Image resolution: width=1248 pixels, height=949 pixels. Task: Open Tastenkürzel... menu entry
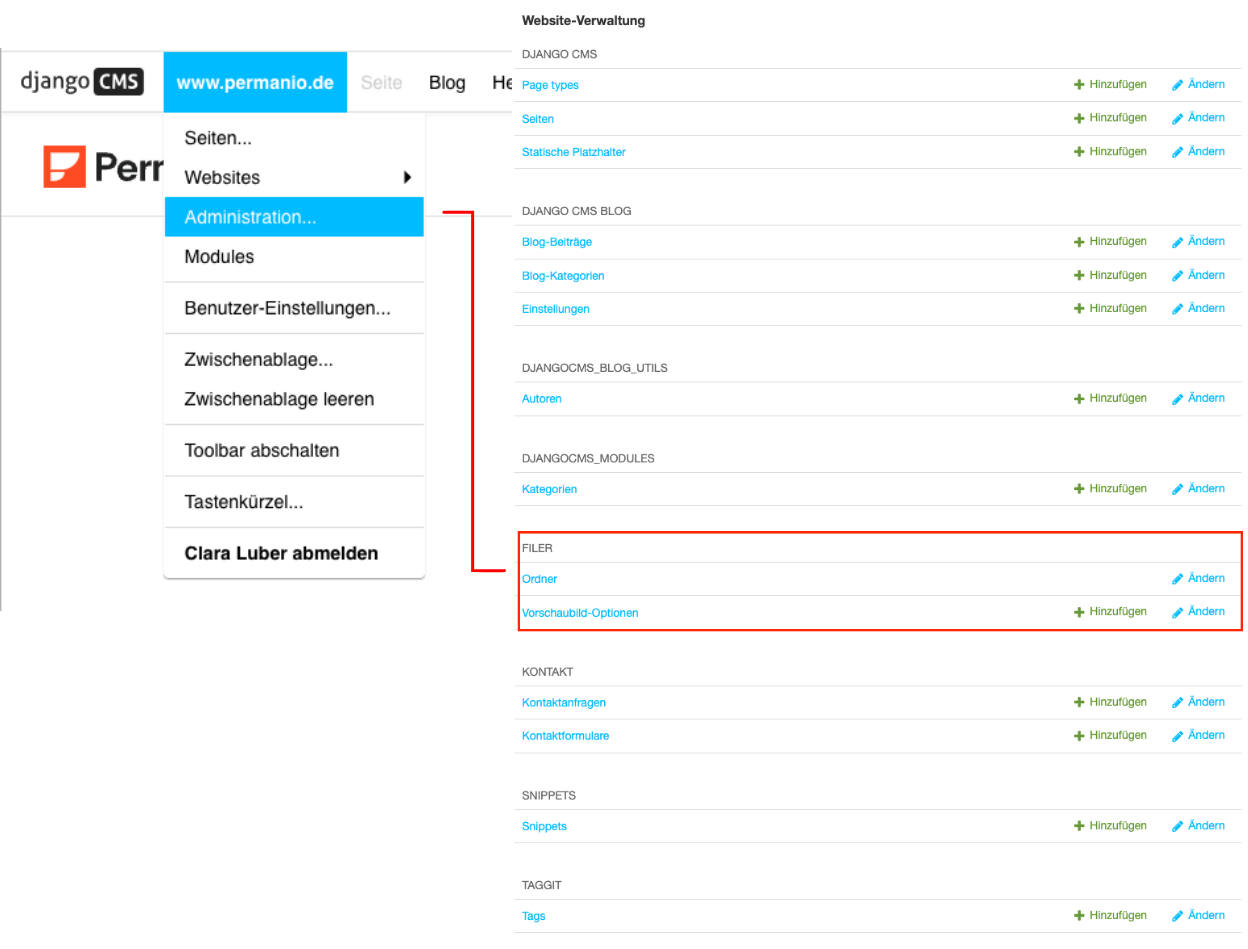[244, 502]
